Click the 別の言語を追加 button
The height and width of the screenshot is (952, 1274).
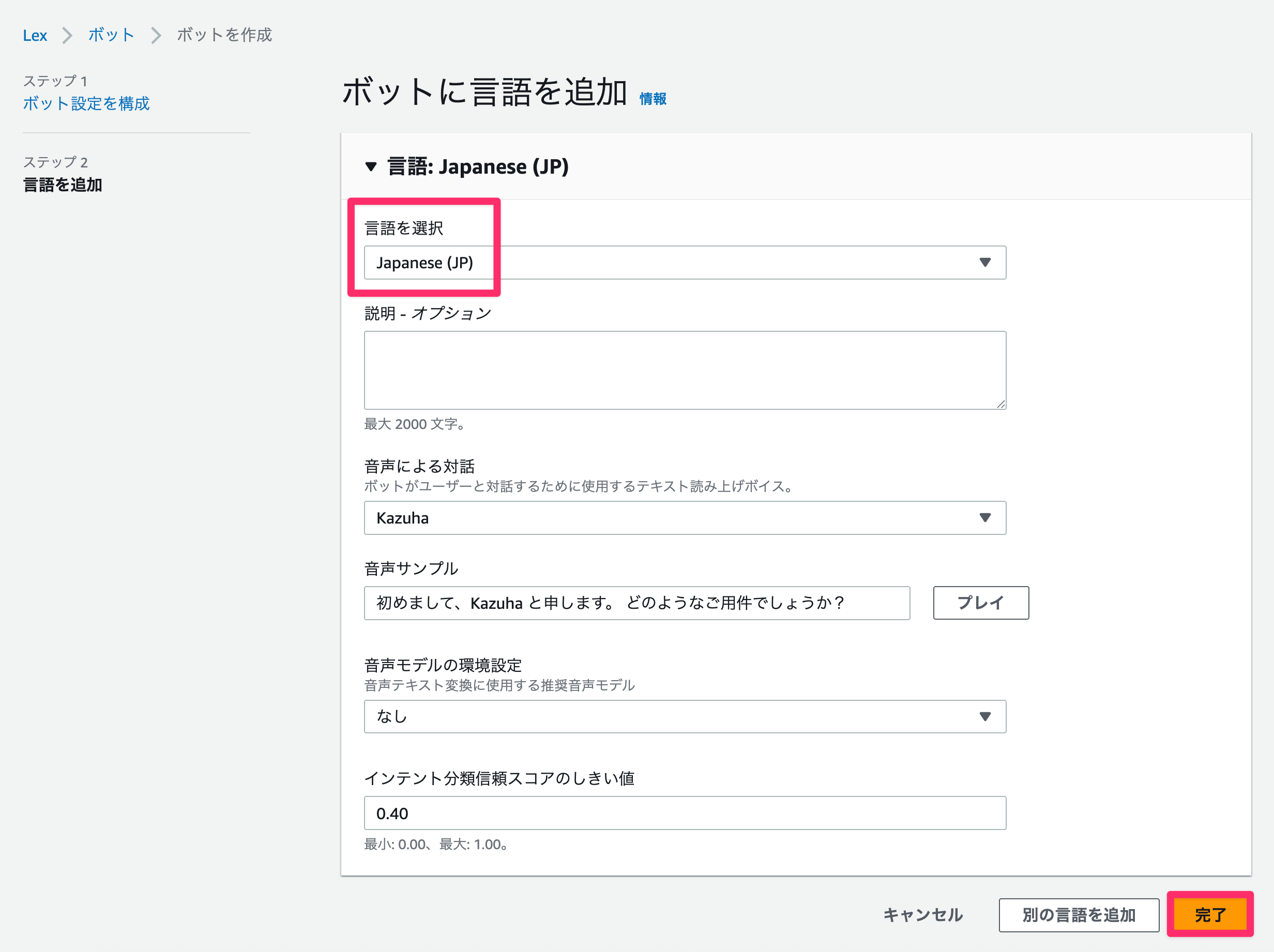click(1078, 915)
